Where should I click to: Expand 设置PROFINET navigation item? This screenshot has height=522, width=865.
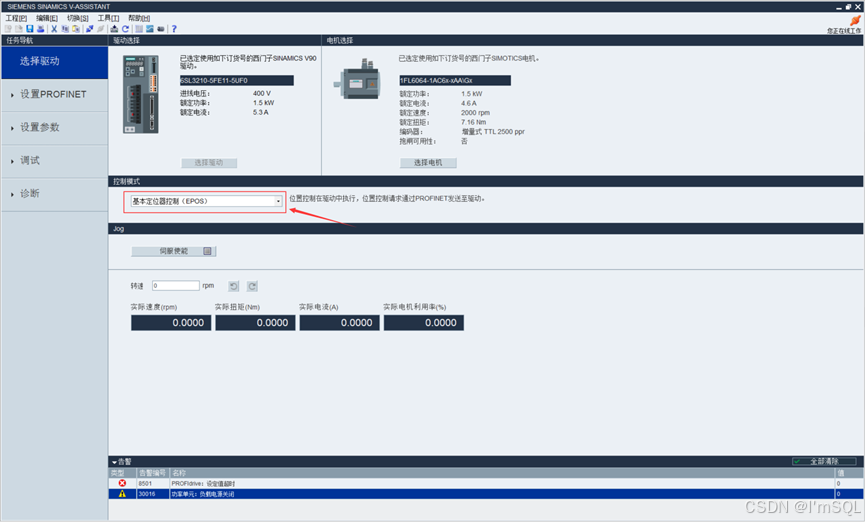(55, 95)
